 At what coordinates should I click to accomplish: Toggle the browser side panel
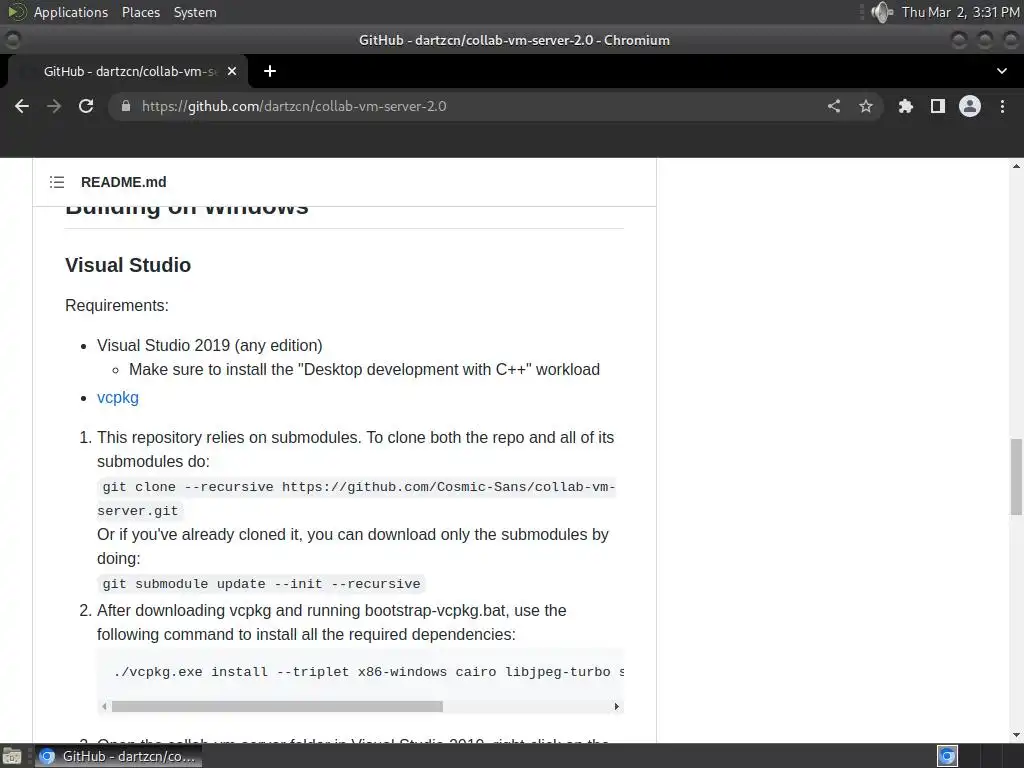pos(938,106)
